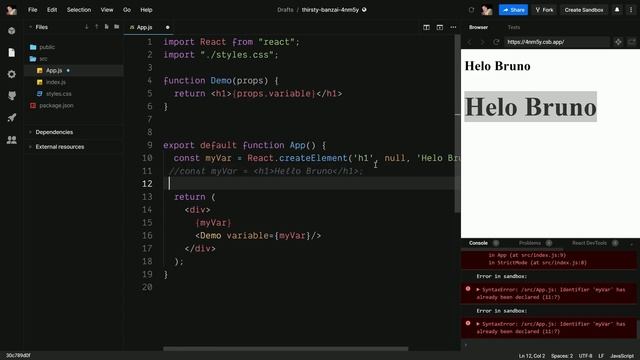The image size is (640, 360).
Task: Open the Go menu
Action: pyautogui.click(x=127, y=10)
